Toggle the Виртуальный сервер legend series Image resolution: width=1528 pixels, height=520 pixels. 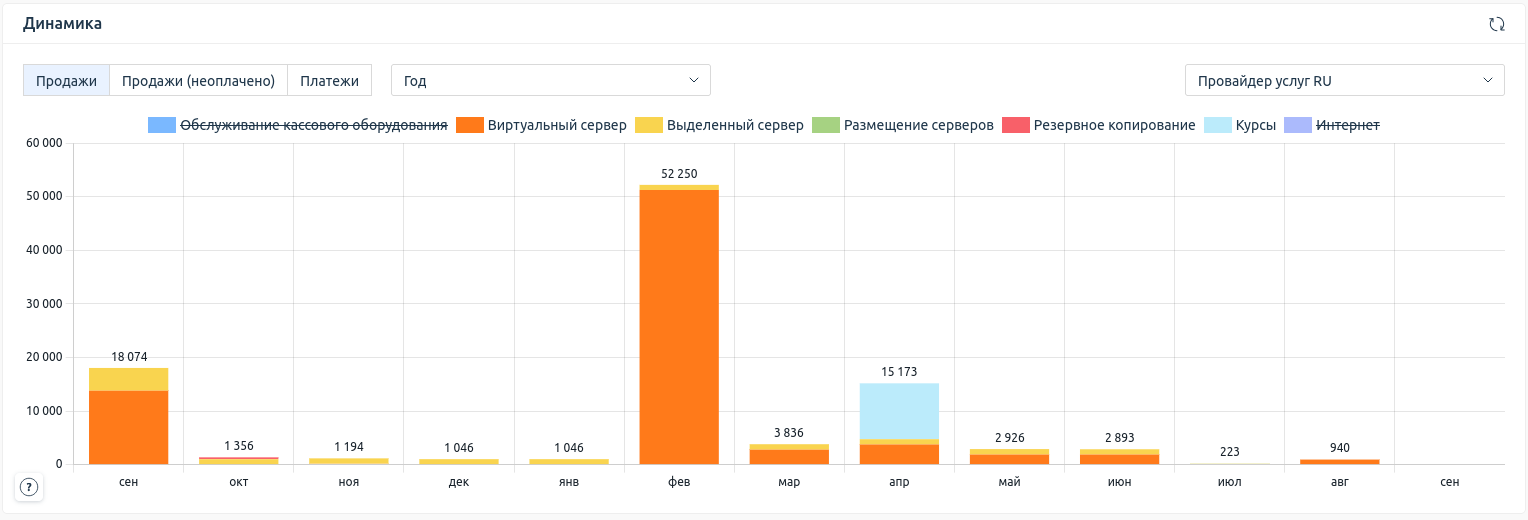click(x=556, y=125)
